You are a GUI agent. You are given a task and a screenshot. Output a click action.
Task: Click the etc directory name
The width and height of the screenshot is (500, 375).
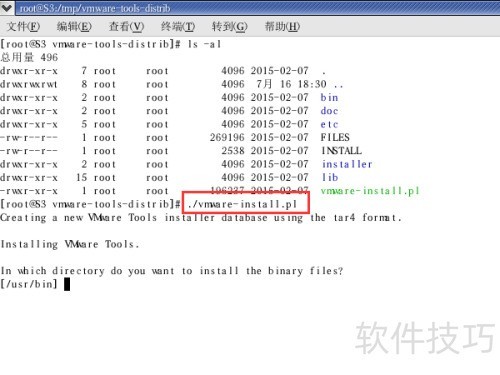tap(329, 124)
